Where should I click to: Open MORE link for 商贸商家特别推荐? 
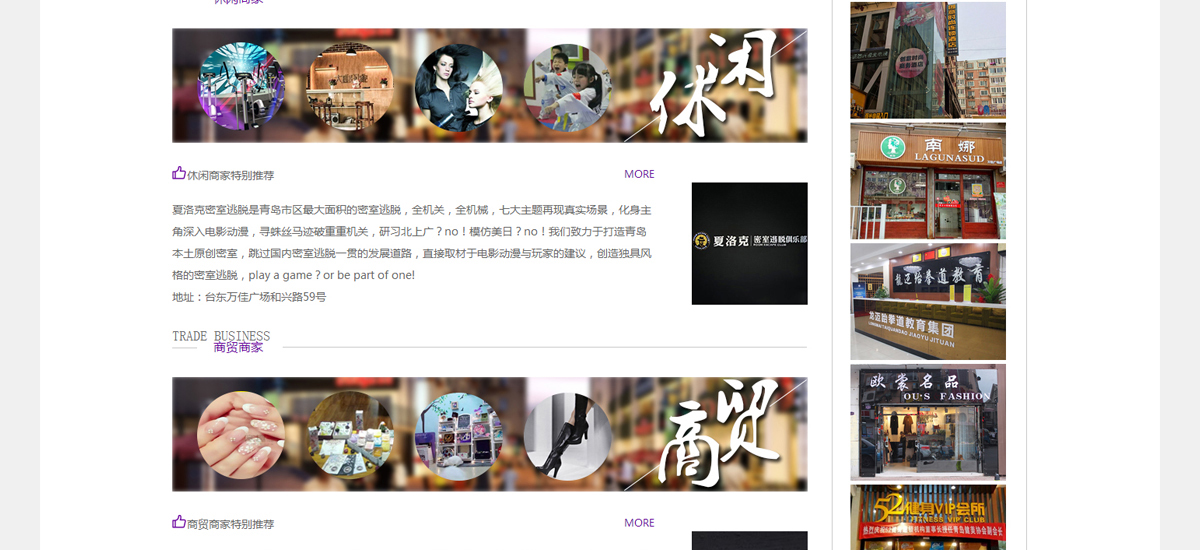pos(639,523)
